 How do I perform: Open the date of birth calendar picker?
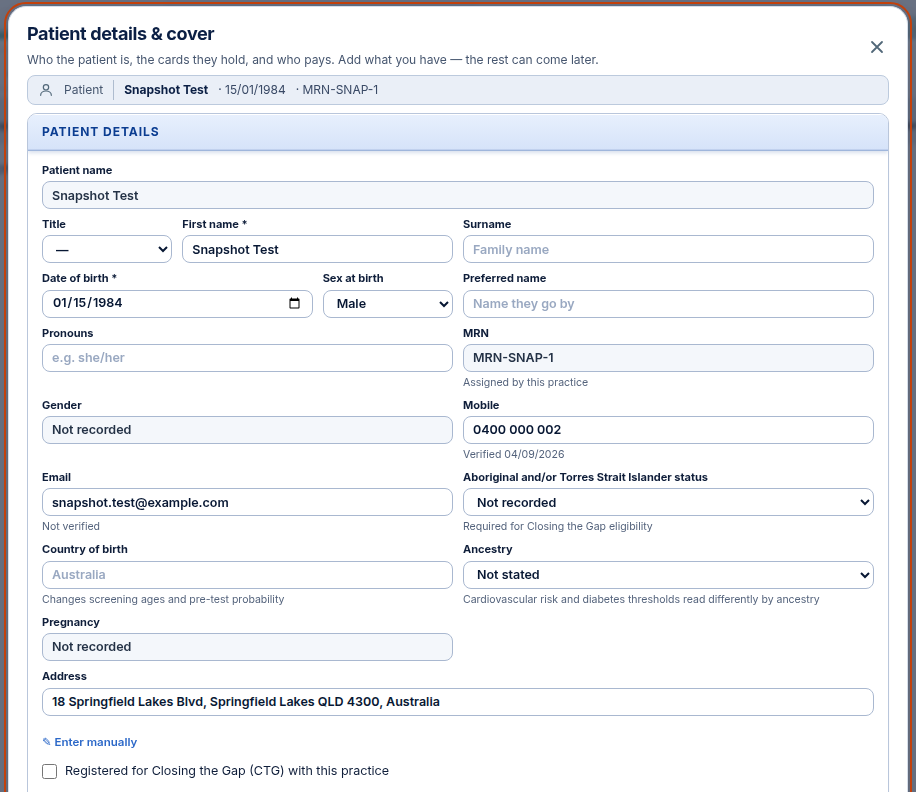[294, 303]
